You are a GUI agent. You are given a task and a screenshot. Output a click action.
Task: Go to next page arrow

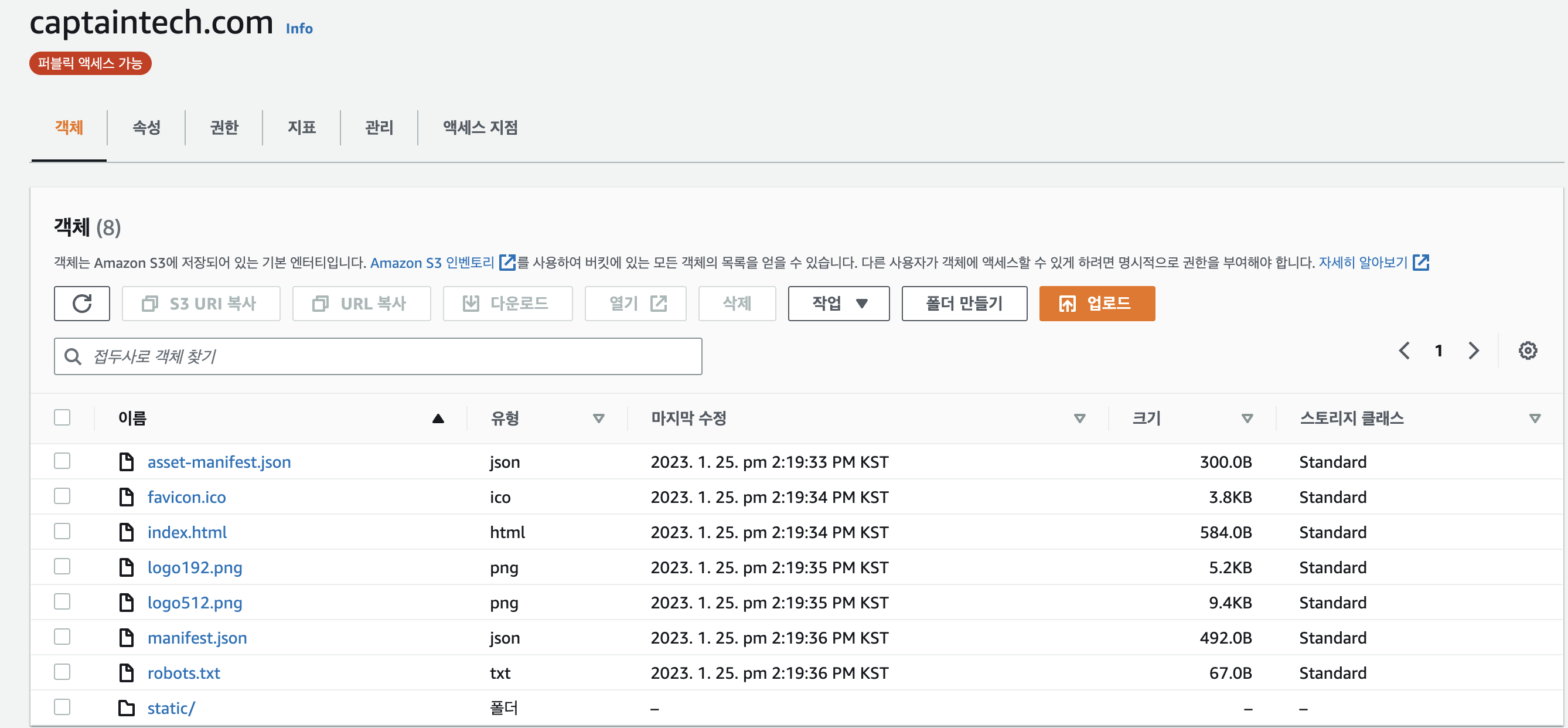coord(1474,351)
